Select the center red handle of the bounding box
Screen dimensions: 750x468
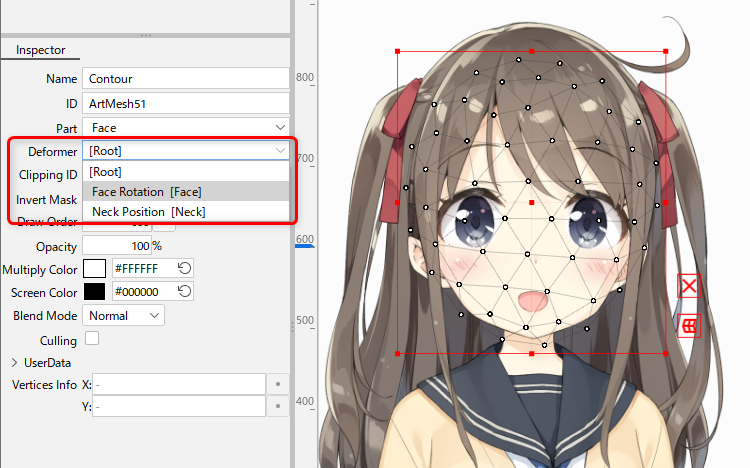[531, 202]
